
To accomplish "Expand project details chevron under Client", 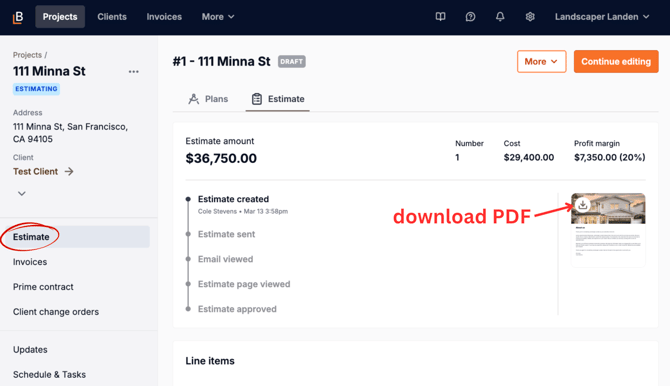I will click(22, 194).
